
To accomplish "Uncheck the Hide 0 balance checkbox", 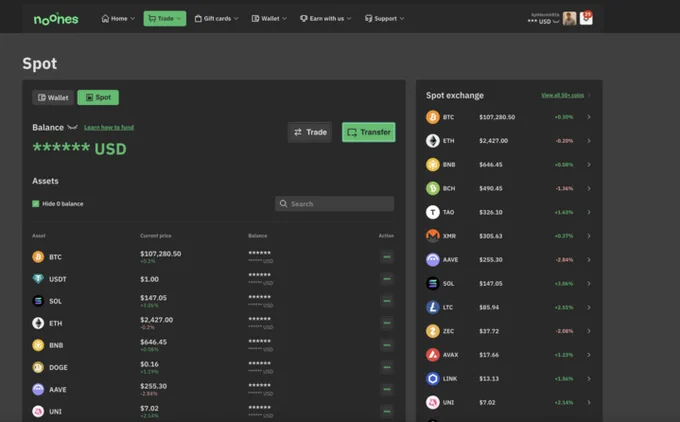I will [36, 204].
